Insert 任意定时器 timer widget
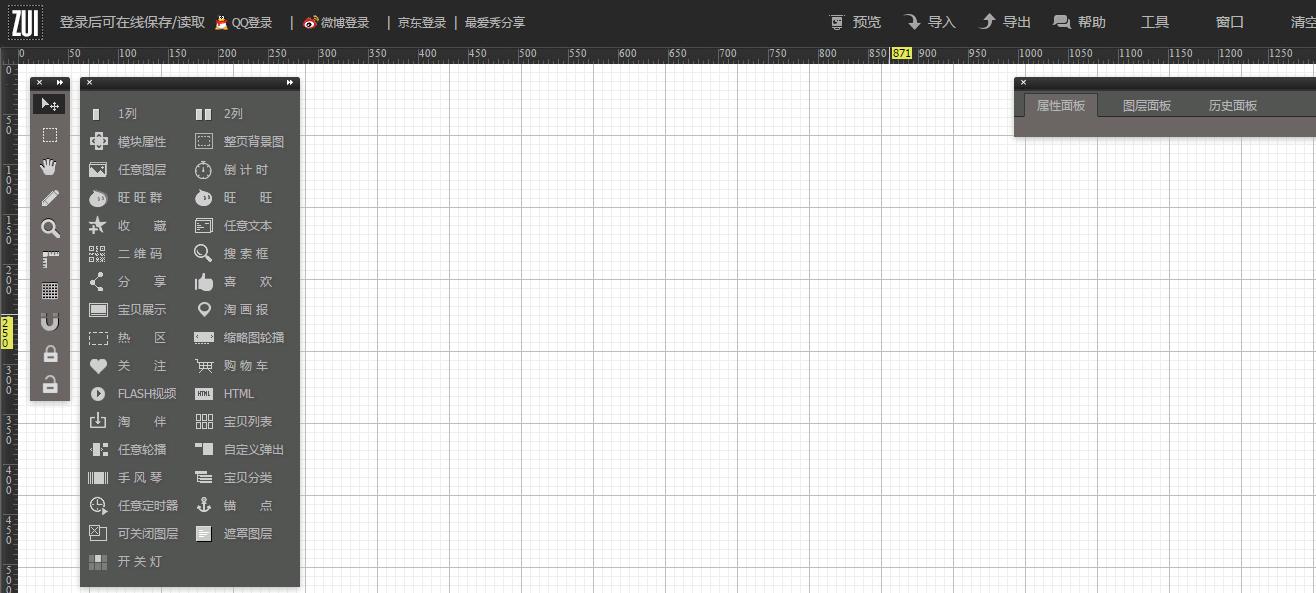The width and height of the screenshot is (1316, 593). coord(133,506)
